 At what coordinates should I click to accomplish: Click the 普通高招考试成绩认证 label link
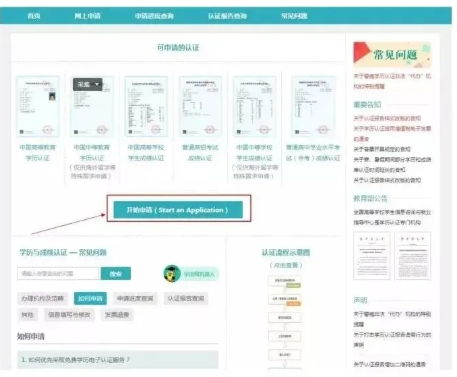click(200, 152)
